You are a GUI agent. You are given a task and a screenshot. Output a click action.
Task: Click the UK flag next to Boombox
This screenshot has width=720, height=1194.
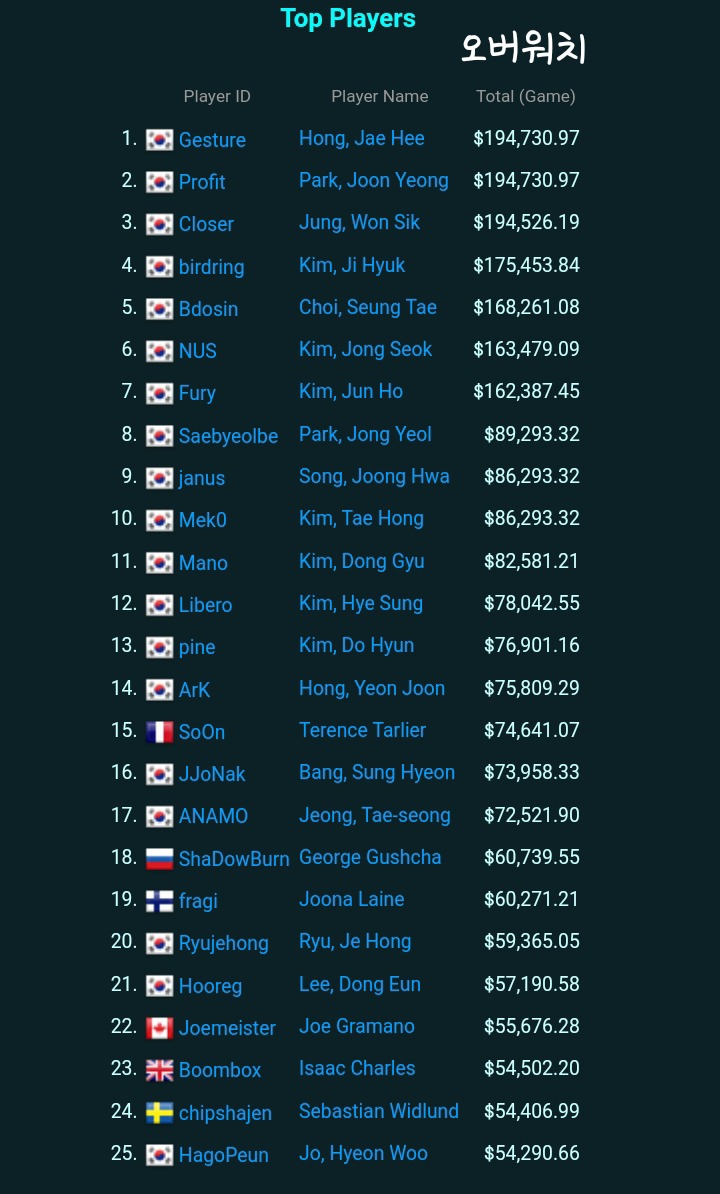[x=159, y=1070]
